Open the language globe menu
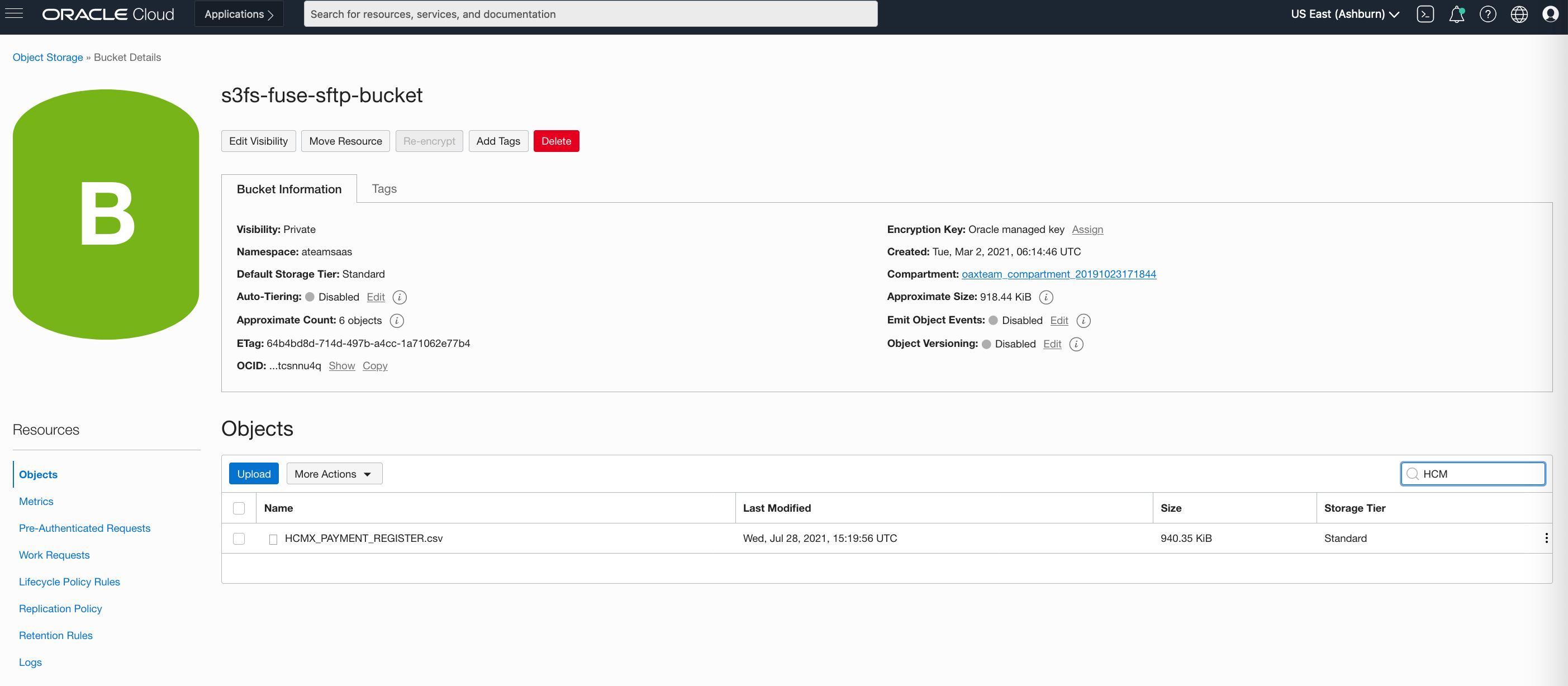This screenshot has height=686, width=1568. 1519,14
